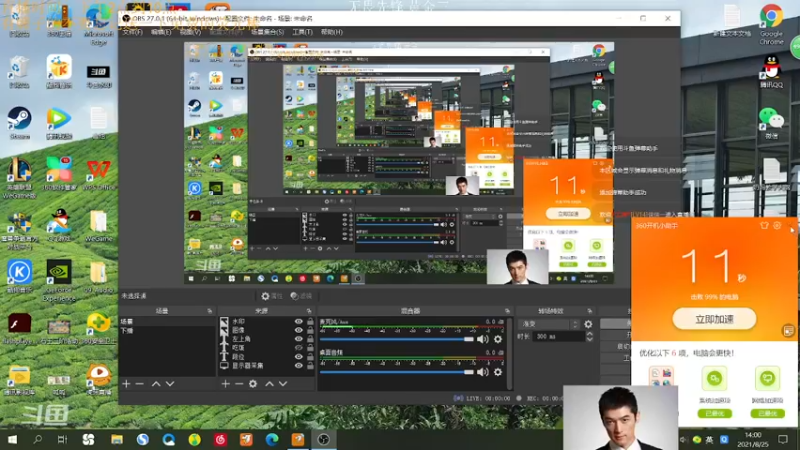Image resolution: width=800 pixels, height=450 pixels.
Task: Toggle lock icon of 左上角 source
Action: (310, 339)
